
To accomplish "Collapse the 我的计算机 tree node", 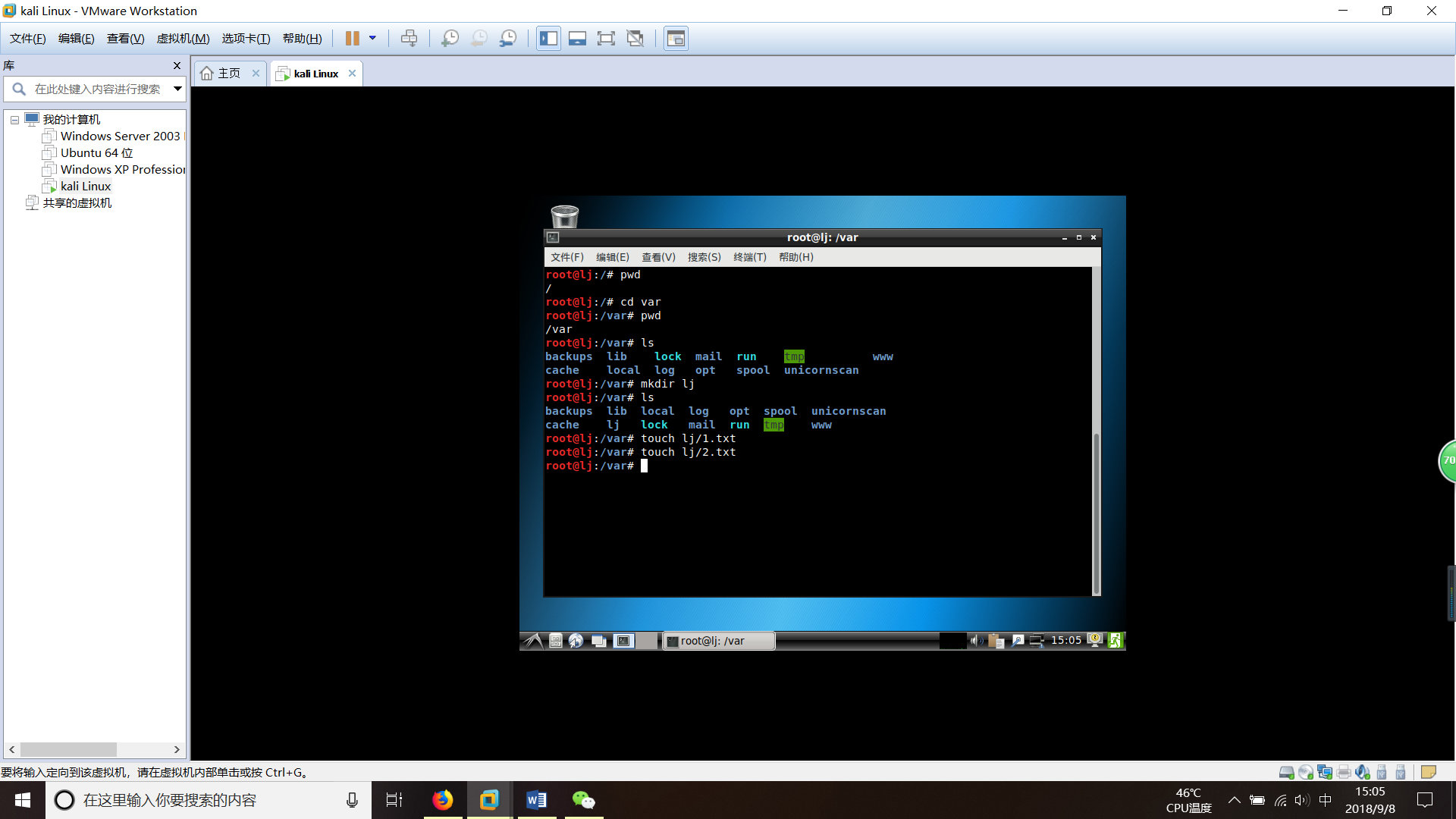I will (x=14, y=120).
